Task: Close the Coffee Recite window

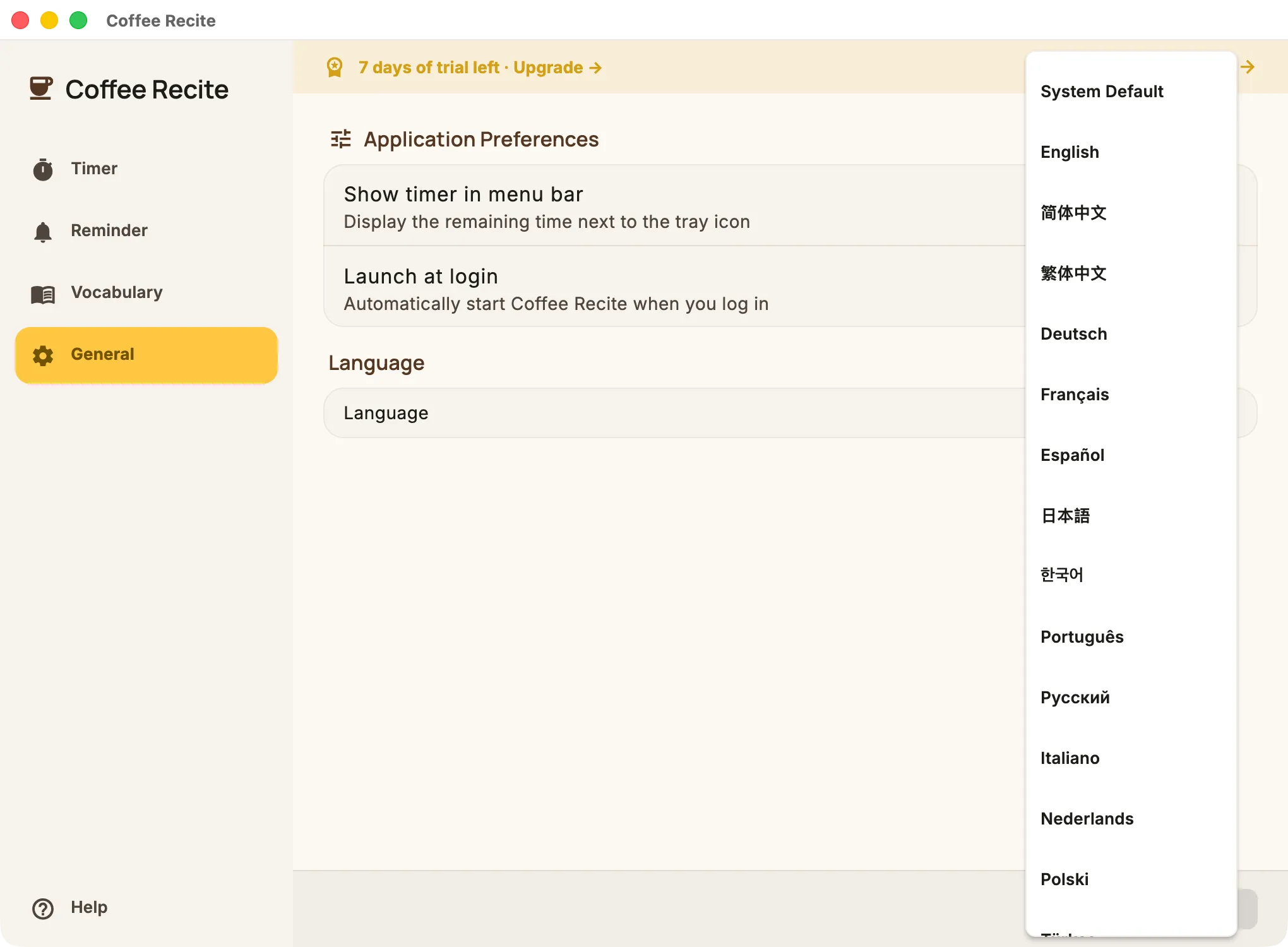Action: (20, 20)
